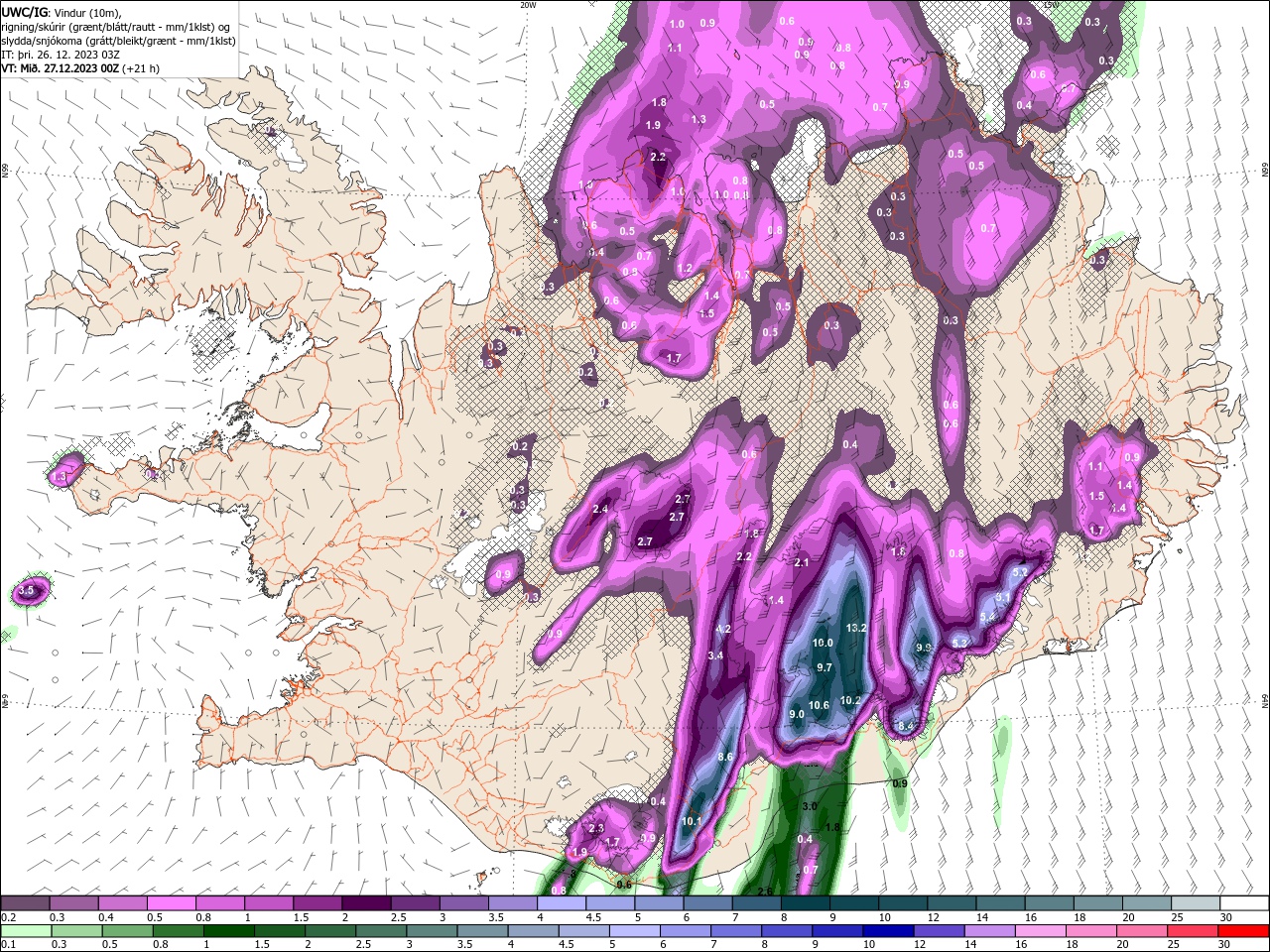Click the dark purple 2–2.5 snow legend swatch
This screenshot has width=1270, height=952.
coord(365,903)
